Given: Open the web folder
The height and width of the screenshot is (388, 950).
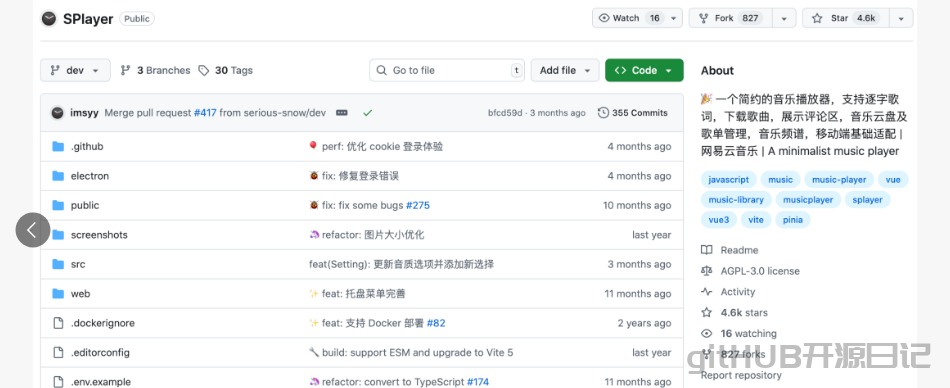Looking at the screenshot, I should coord(81,293).
